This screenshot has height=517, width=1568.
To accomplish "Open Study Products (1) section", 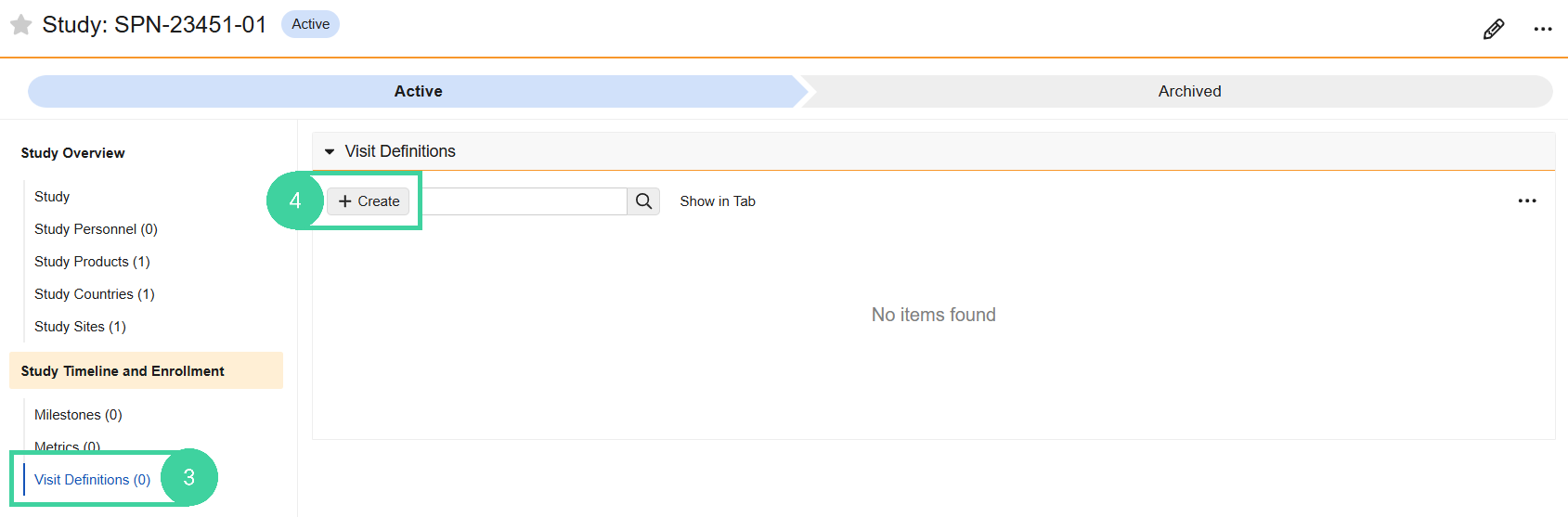I will point(92,262).
